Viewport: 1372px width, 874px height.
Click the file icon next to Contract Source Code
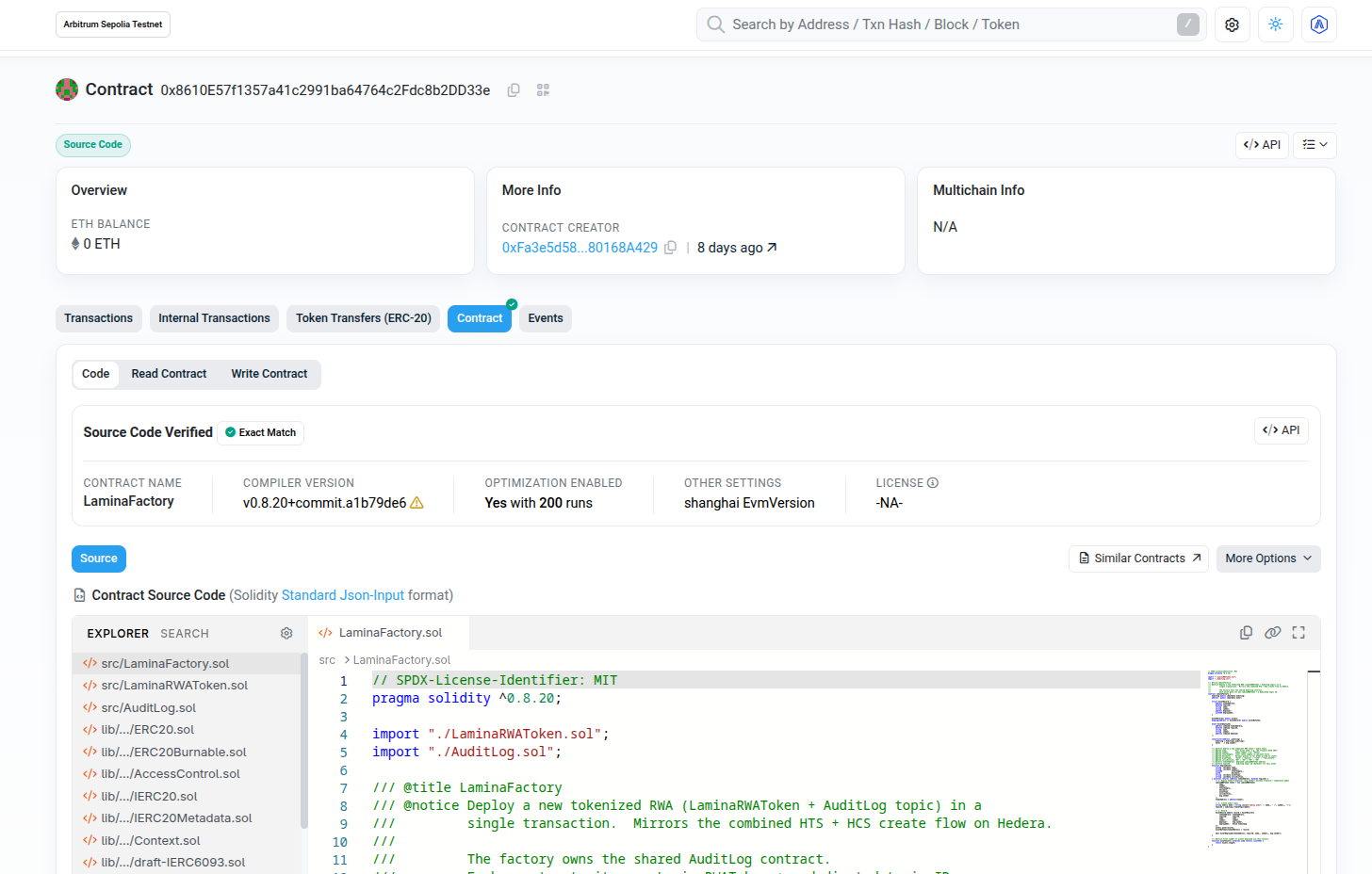pyautogui.click(x=80, y=595)
